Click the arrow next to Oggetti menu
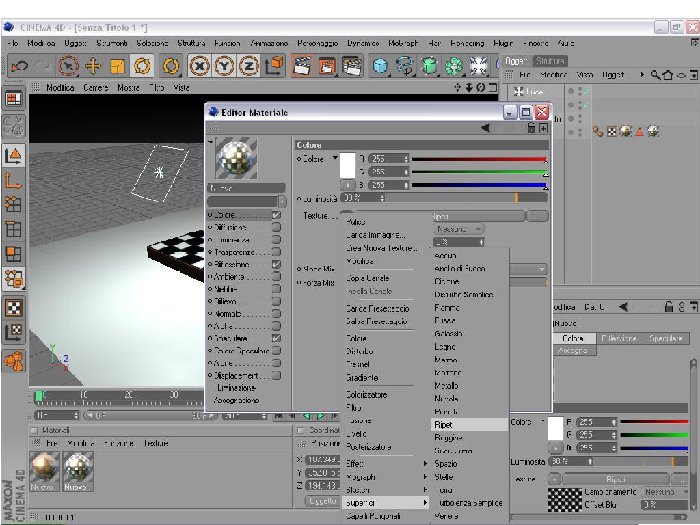Viewport: 700px width, 525px height. [642, 75]
